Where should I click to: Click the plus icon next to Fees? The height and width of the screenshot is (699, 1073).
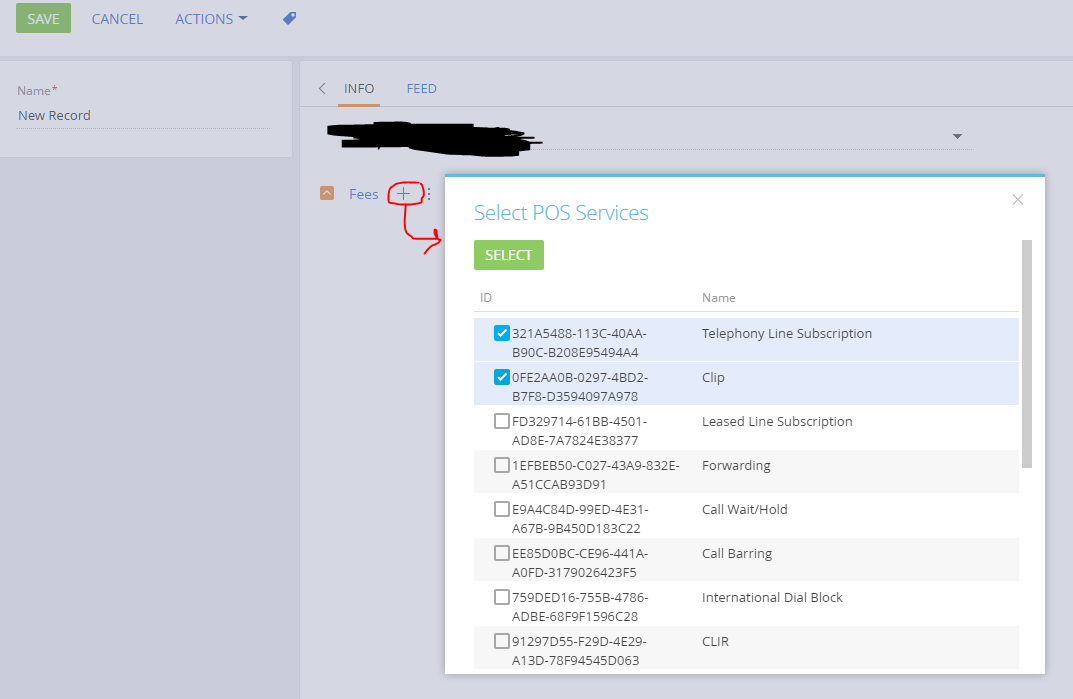(x=404, y=194)
